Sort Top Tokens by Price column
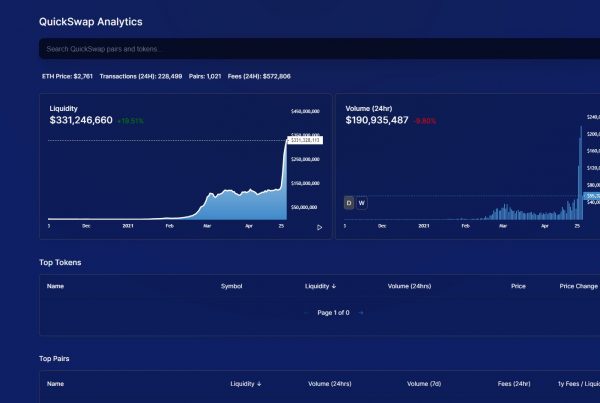Screen dimensions: 600x403 coord(518,286)
